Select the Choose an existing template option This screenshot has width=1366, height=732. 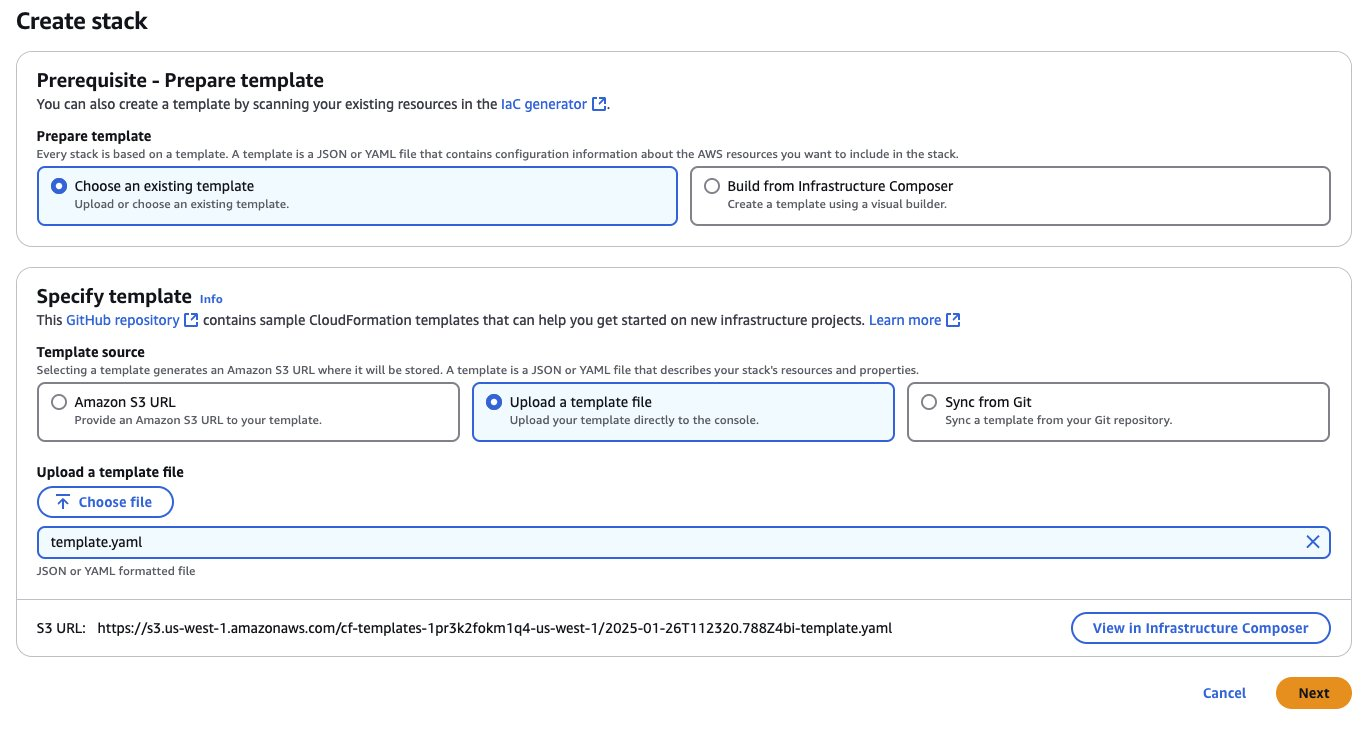58,185
